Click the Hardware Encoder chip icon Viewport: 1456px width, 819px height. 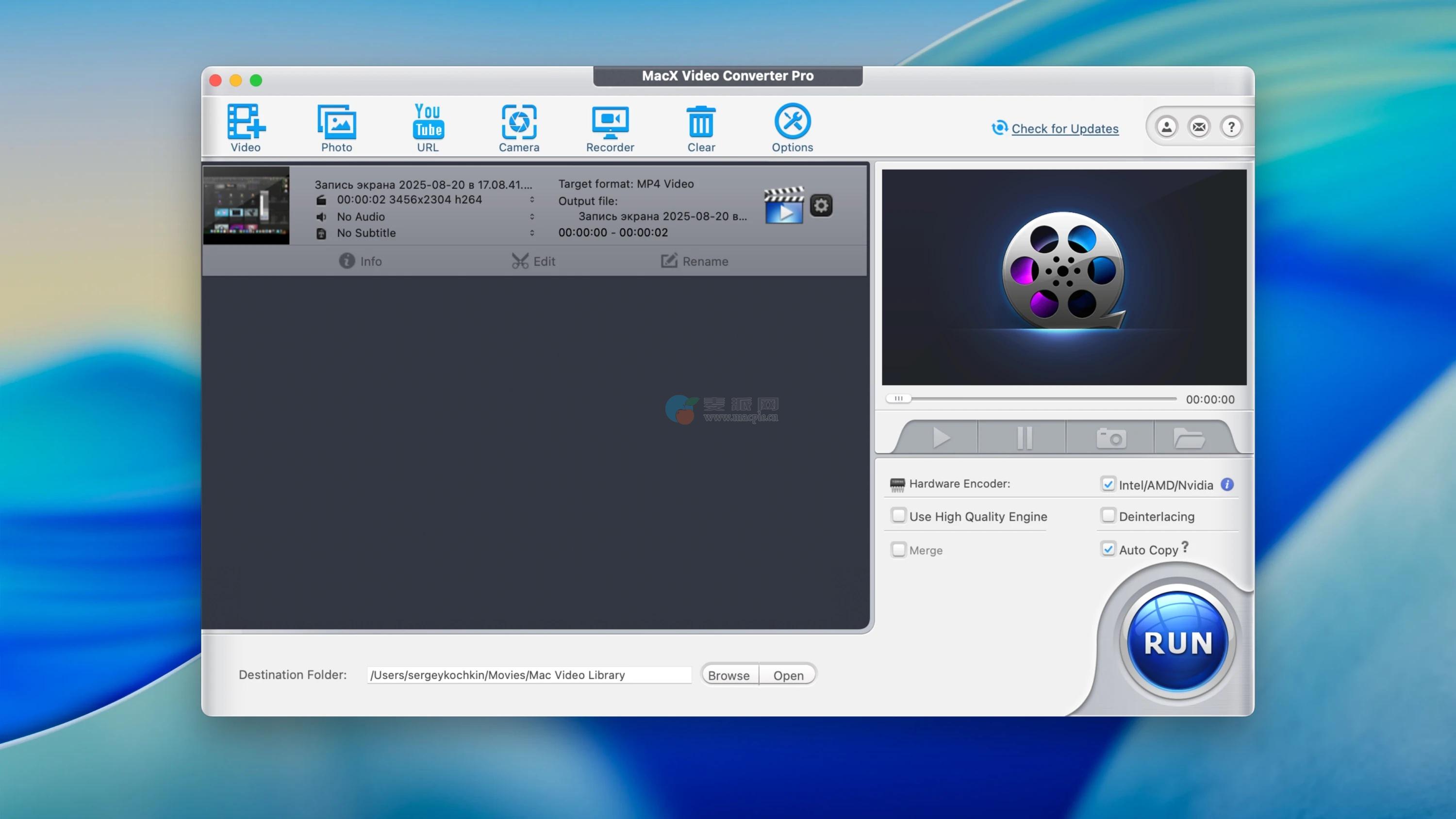[x=897, y=484]
